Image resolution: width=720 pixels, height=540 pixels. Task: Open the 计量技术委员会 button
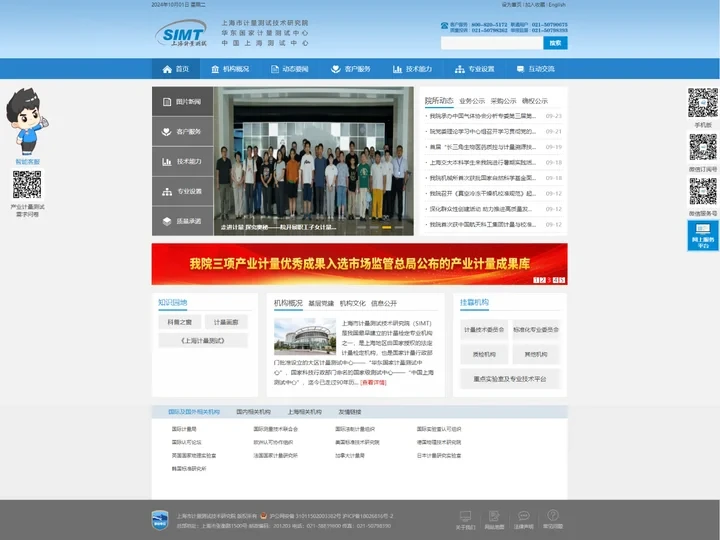tap(484, 330)
